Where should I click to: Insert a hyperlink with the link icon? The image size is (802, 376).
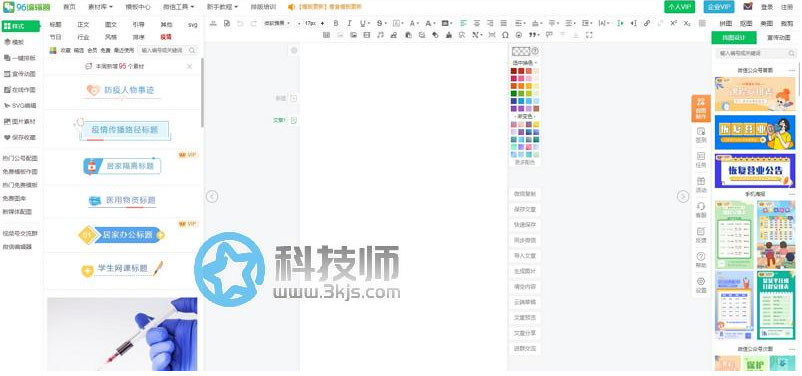pos(647,23)
